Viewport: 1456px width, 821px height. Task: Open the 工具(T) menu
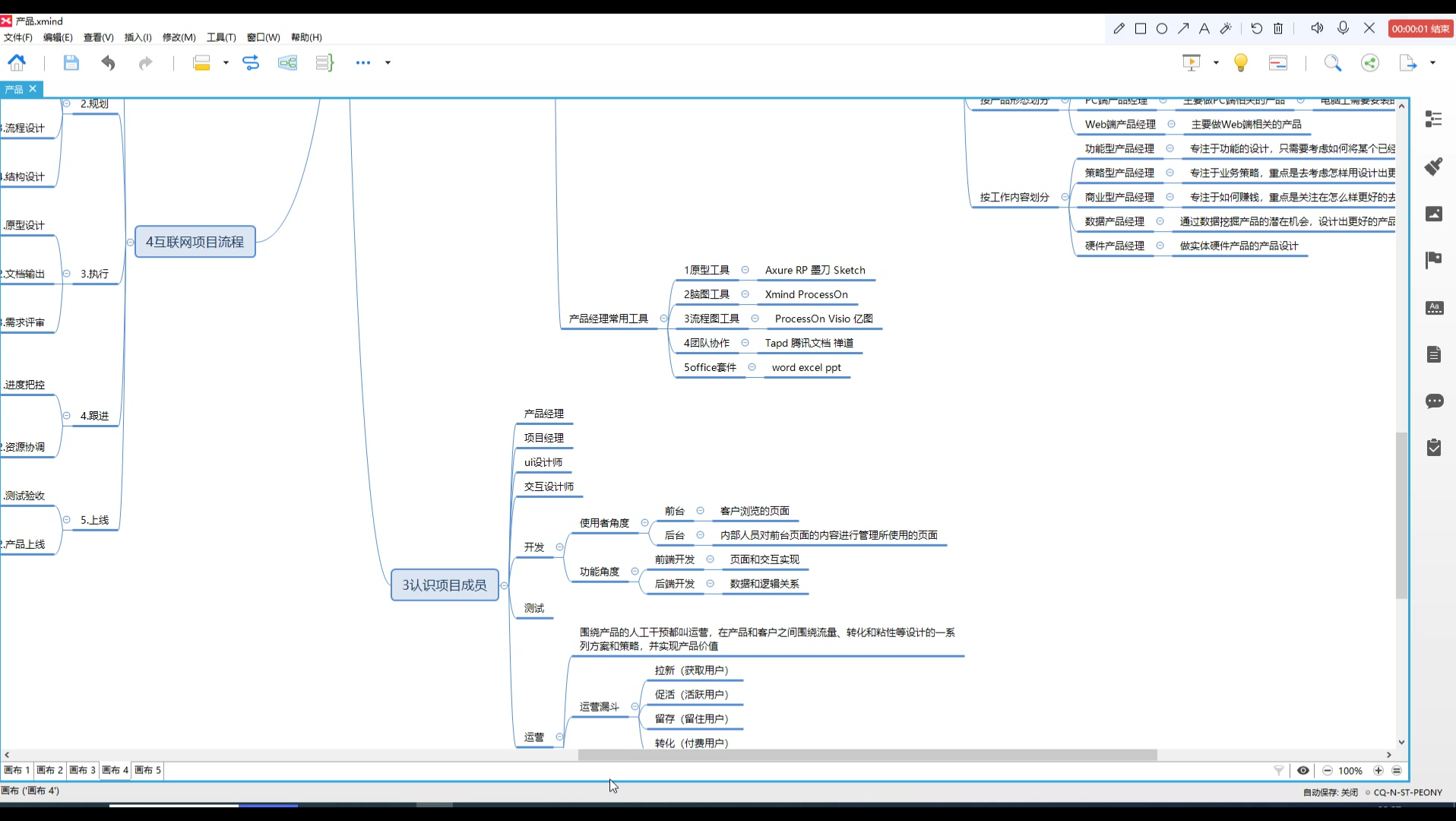(221, 37)
